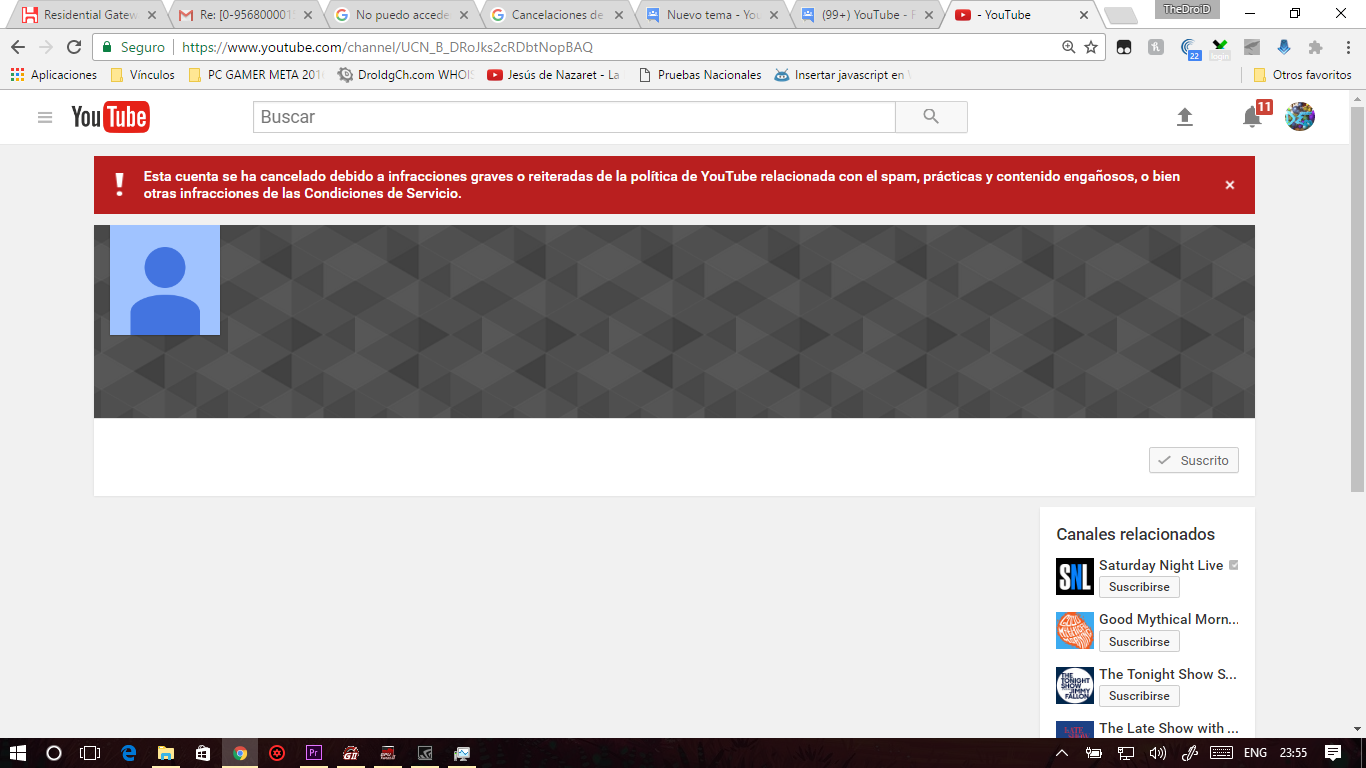The height and width of the screenshot is (768, 1366).
Task: Subscribe to Saturday Night Live
Action: tap(1139, 587)
